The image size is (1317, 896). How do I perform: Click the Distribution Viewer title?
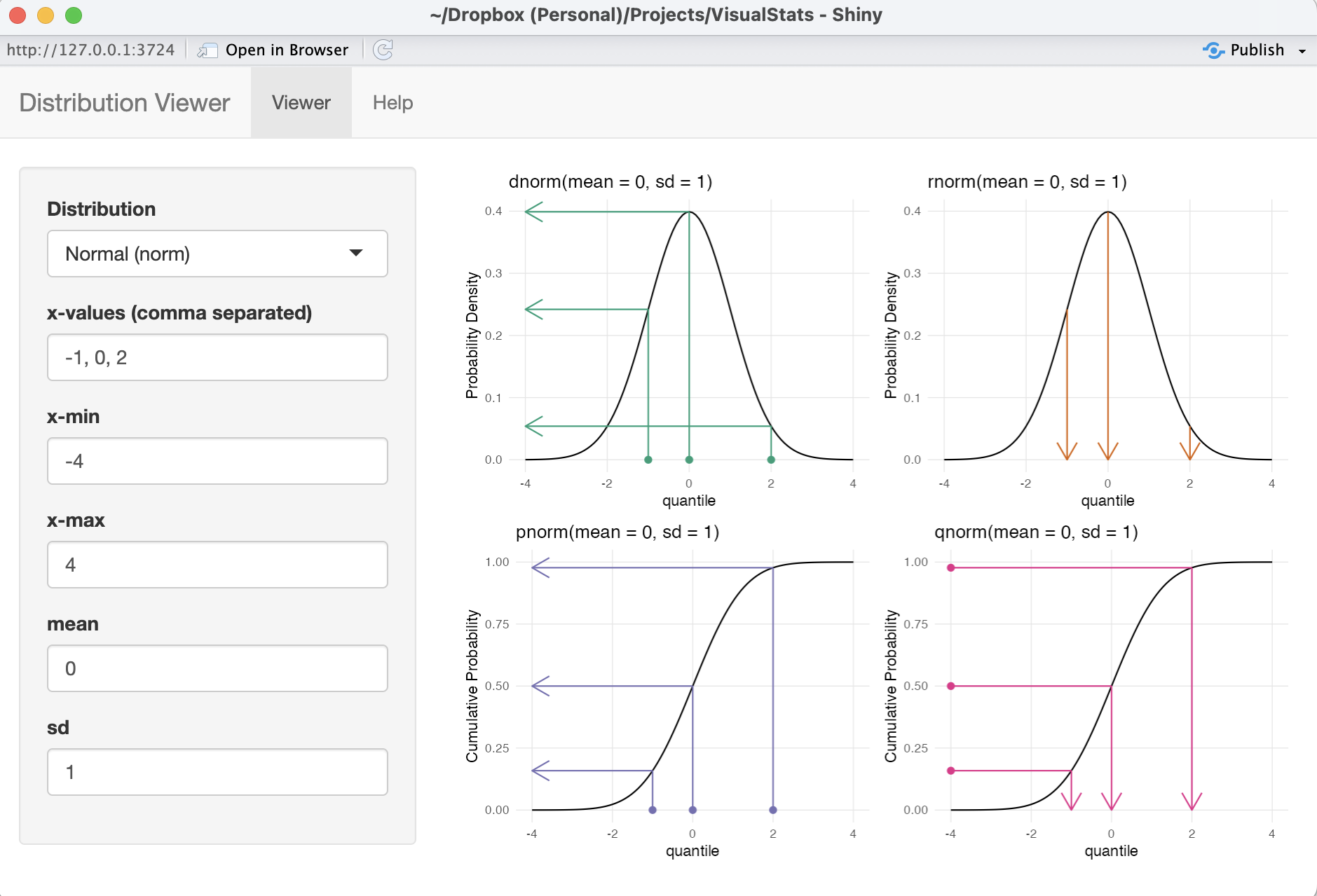tap(125, 103)
